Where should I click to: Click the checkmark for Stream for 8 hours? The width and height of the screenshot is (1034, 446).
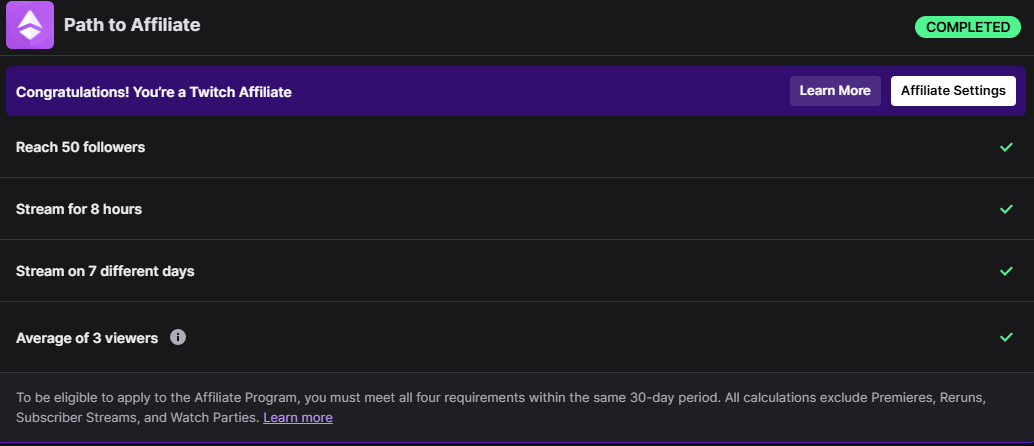point(1006,209)
